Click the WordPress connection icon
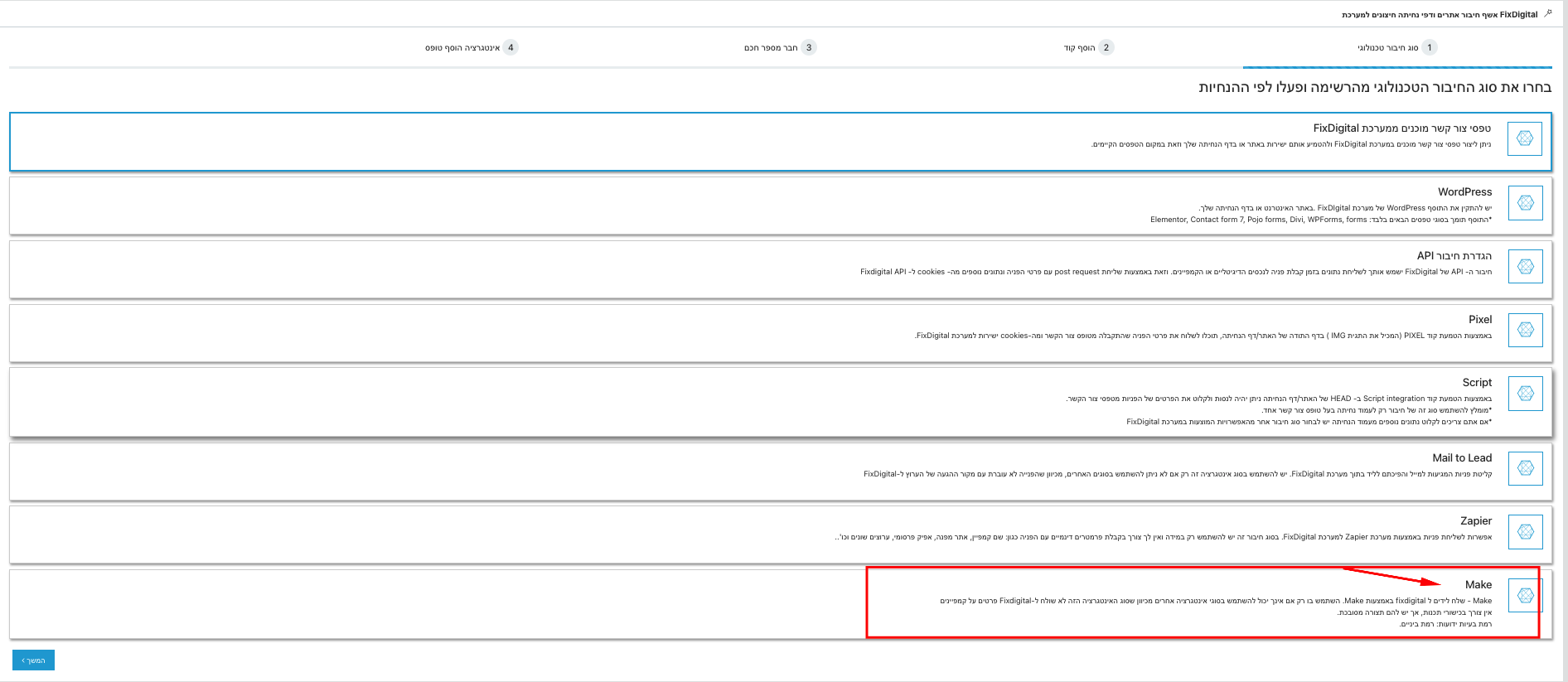The width and height of the screenshot is (1568, 682). point(1525,202)
